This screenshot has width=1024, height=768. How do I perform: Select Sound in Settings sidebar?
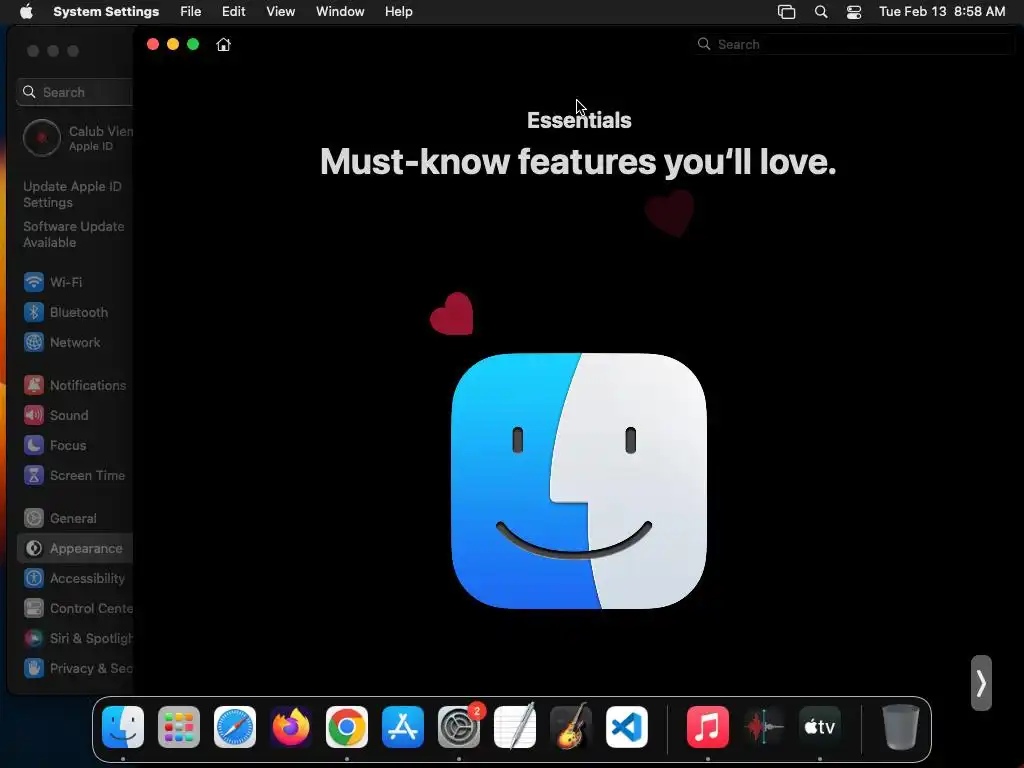click(x=75, y=415)
